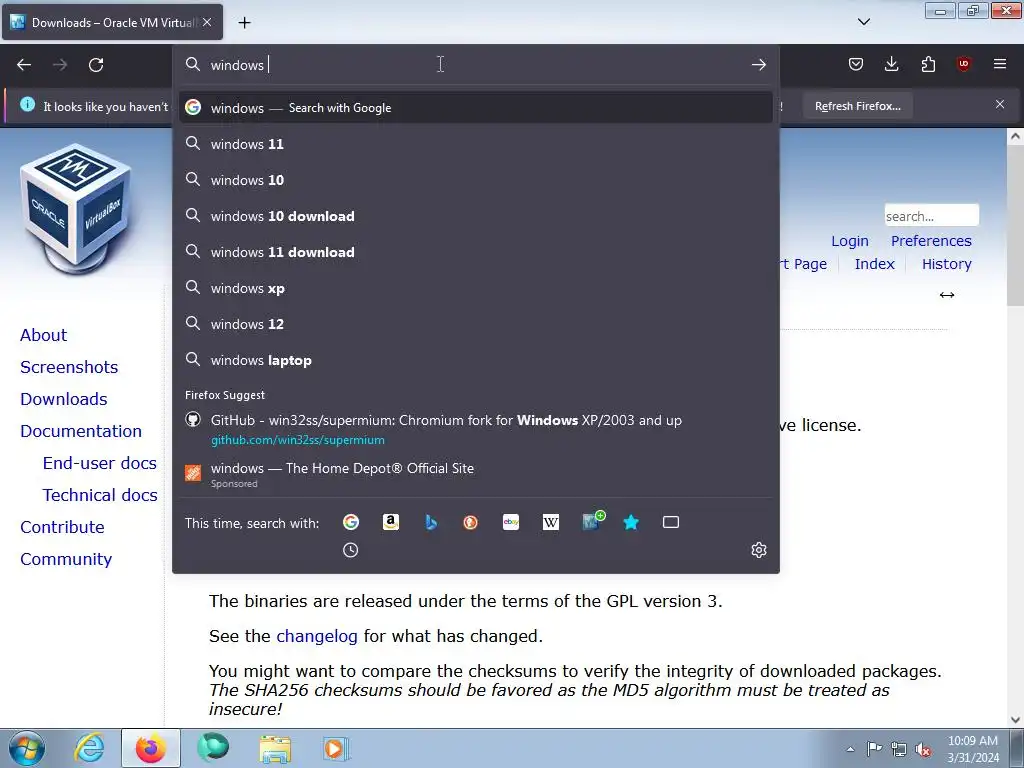This screenshot has width=1024, height=768.
Task: Search open tabs with the tab icon
Action: (671, 522)
